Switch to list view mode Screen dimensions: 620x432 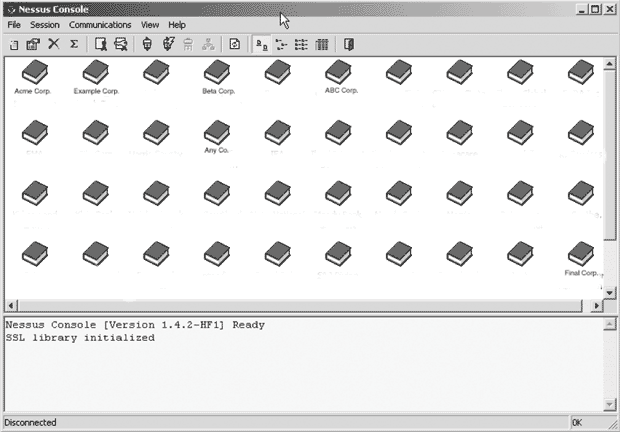click(x=301, y=44)
